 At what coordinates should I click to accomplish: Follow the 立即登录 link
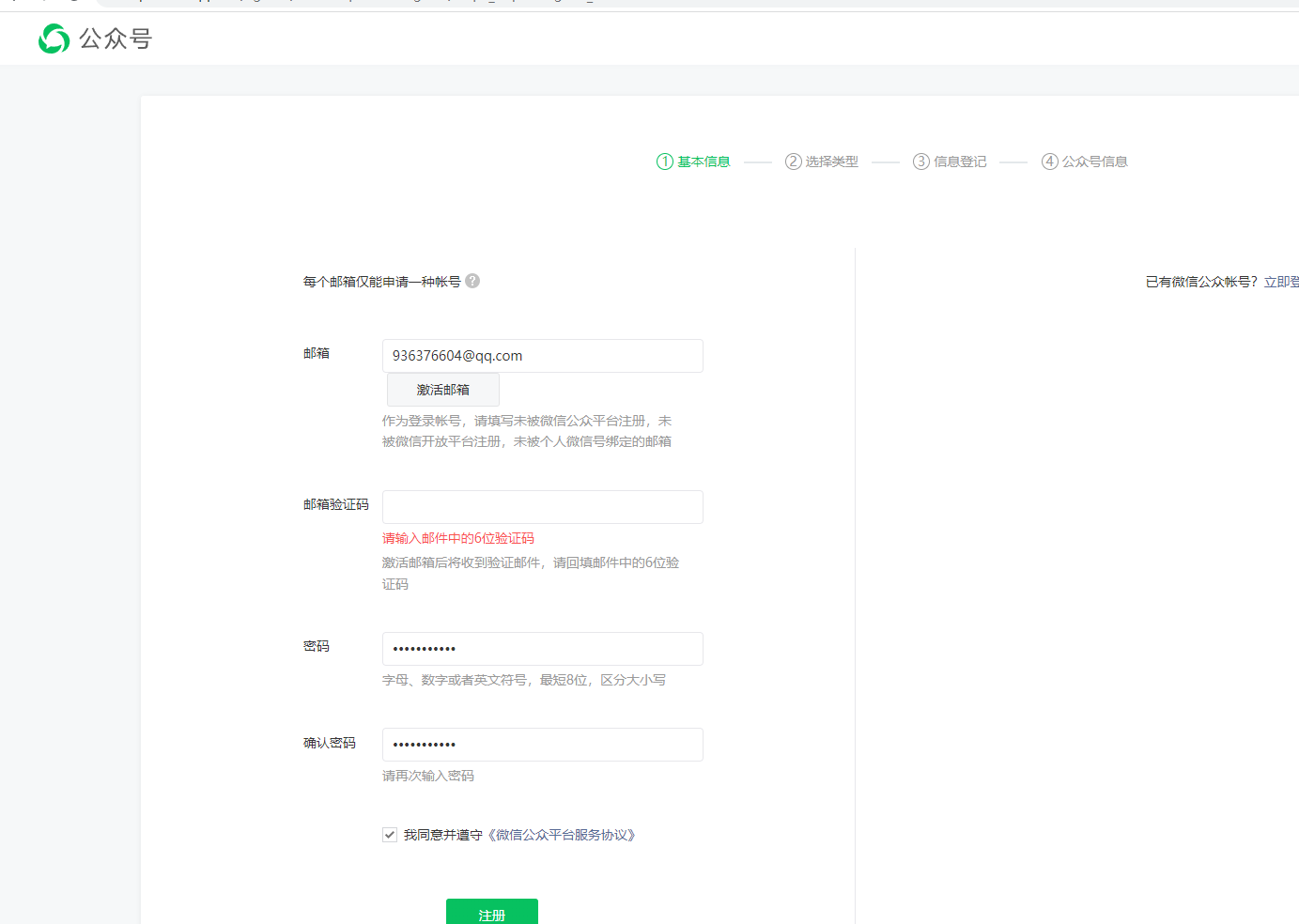click(x=1281, y=282)
